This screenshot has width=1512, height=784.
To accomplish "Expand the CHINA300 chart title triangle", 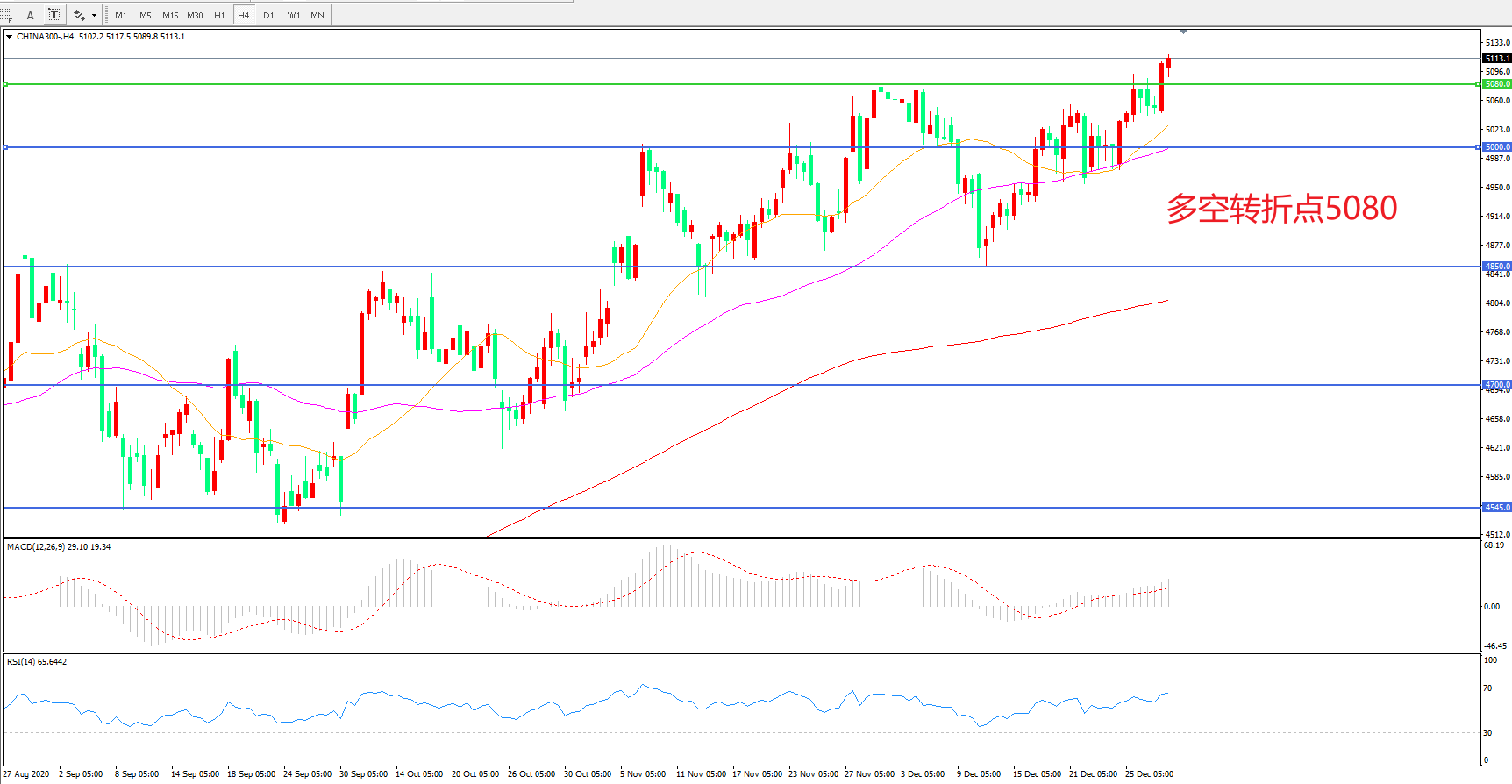I will pyautogui.click(x=9, y=37).
